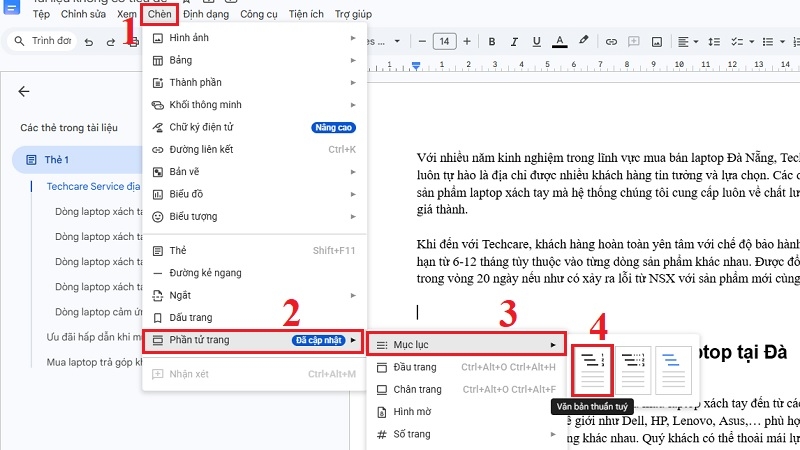800x450 pixels.
Task: Open Mua laptop trả góp outline entry
Action: pyautogui.click(x=94, y=362)
